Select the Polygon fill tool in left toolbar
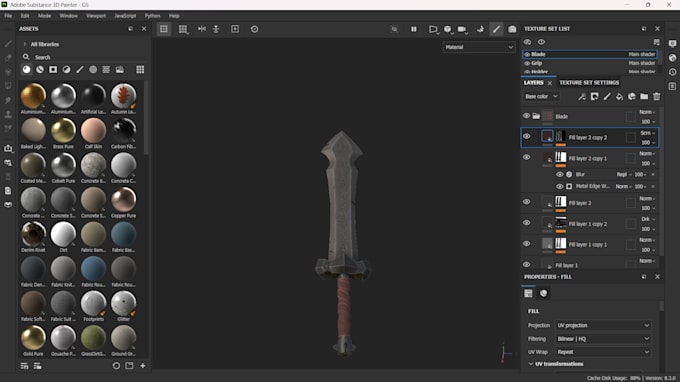 click(8, 86)
